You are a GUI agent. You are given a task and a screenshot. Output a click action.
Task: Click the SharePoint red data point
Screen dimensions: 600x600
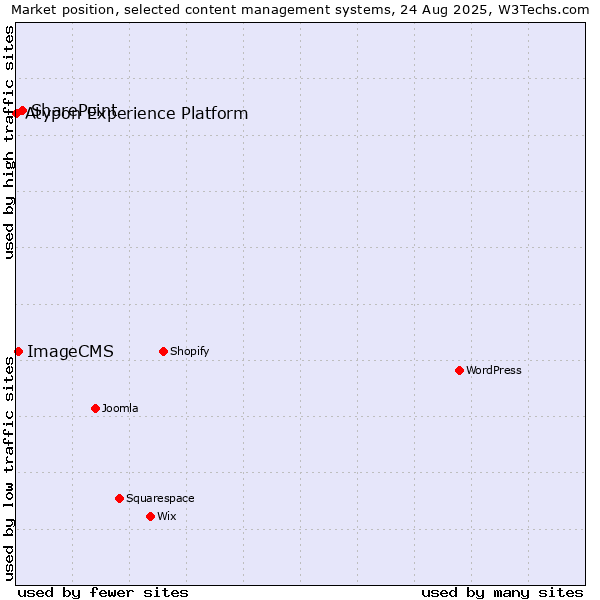coord(22,111)
